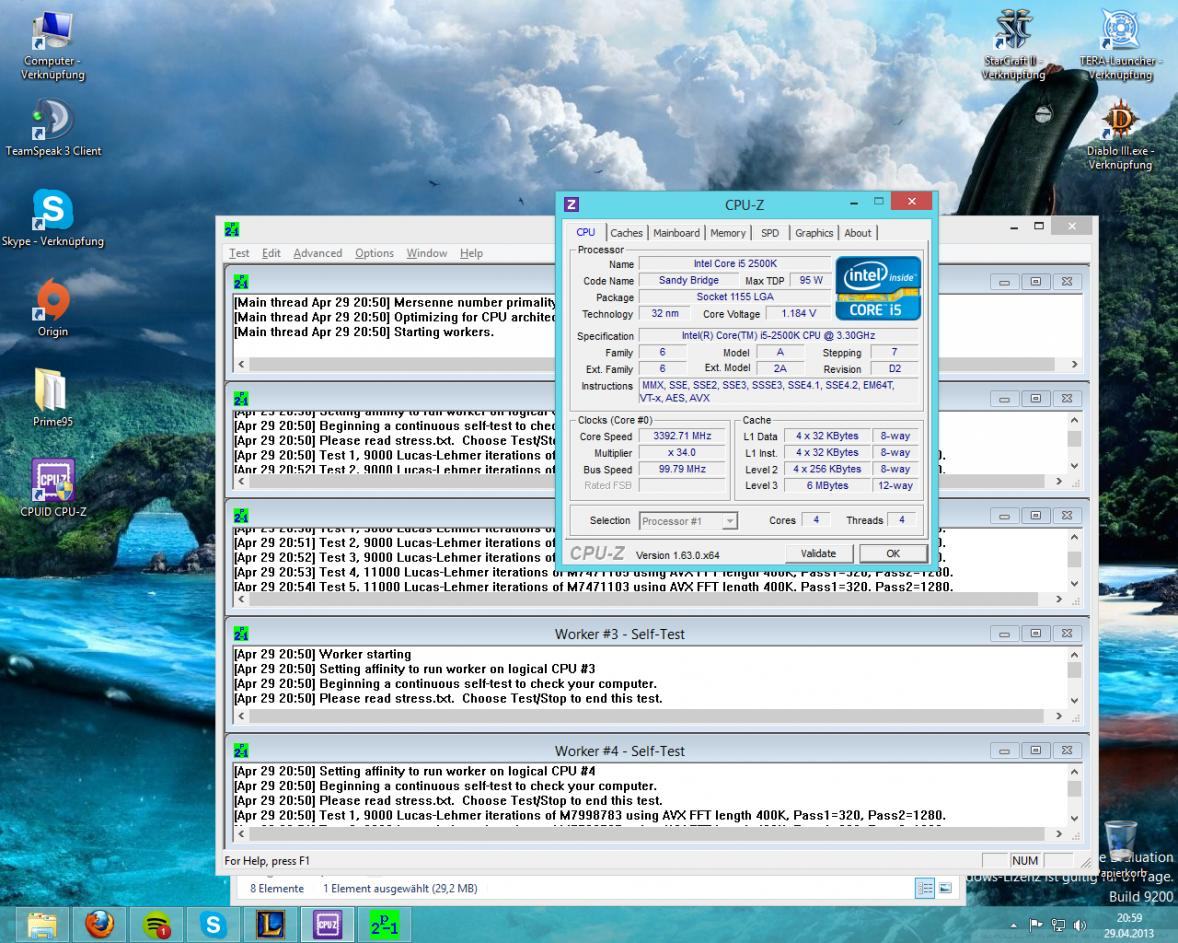Screen dimensions: 1178x943
Task: Open Prime95 Test menu
Action: (239, 253)
